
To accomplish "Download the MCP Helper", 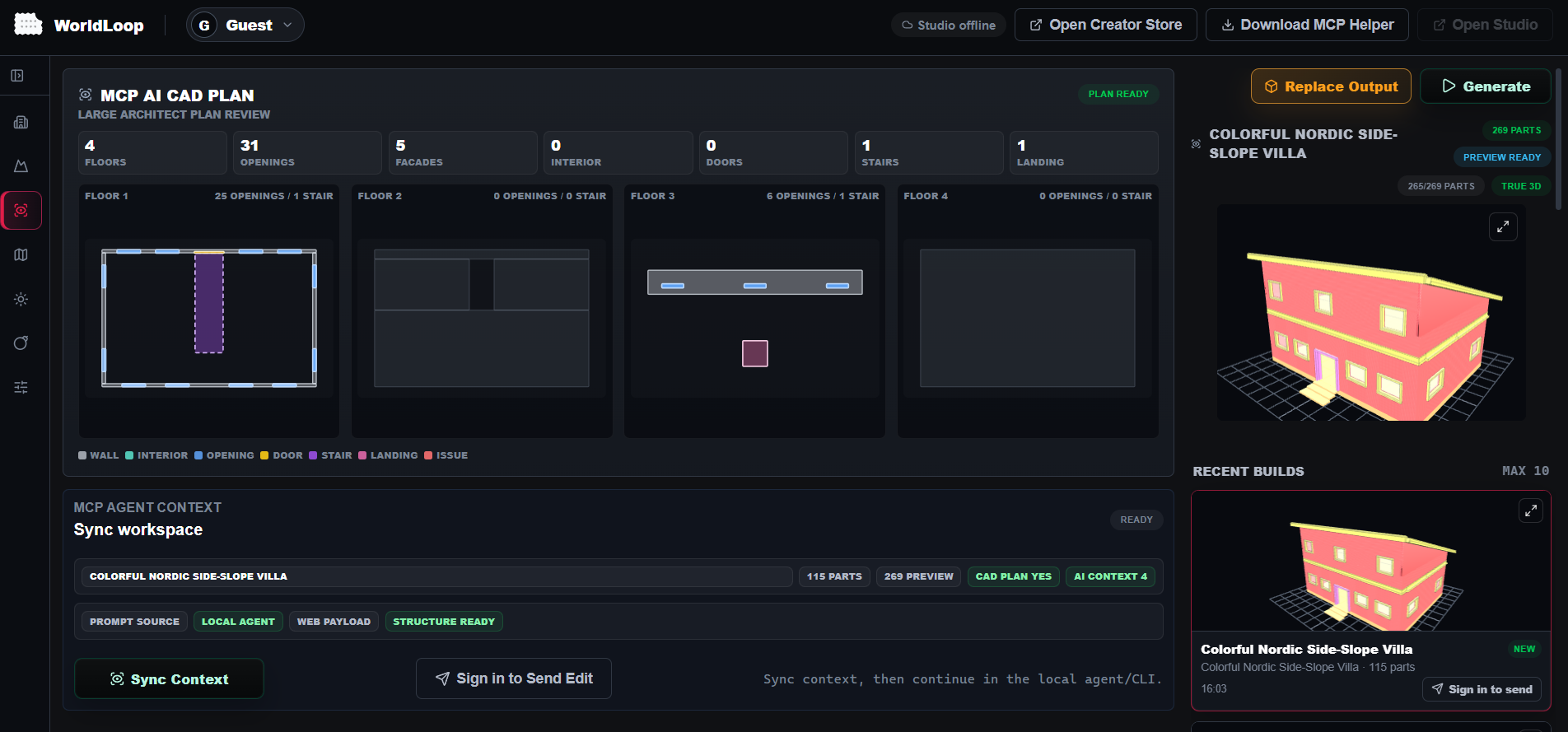I will pos(1307,25).
